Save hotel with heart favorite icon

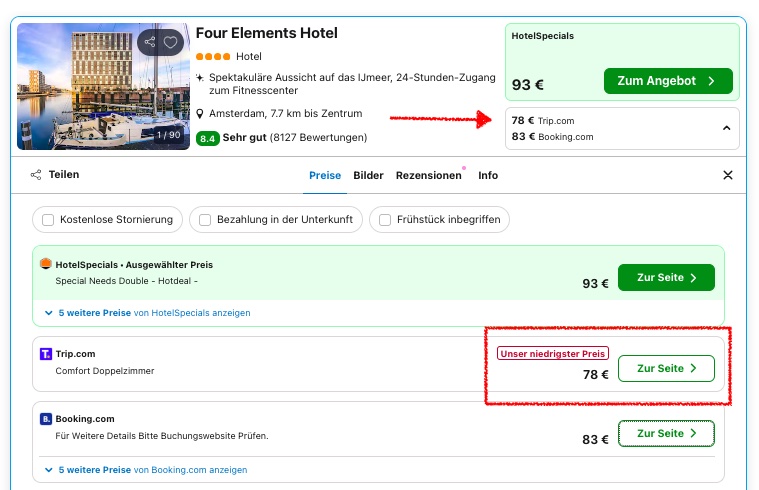pos(170,42)
